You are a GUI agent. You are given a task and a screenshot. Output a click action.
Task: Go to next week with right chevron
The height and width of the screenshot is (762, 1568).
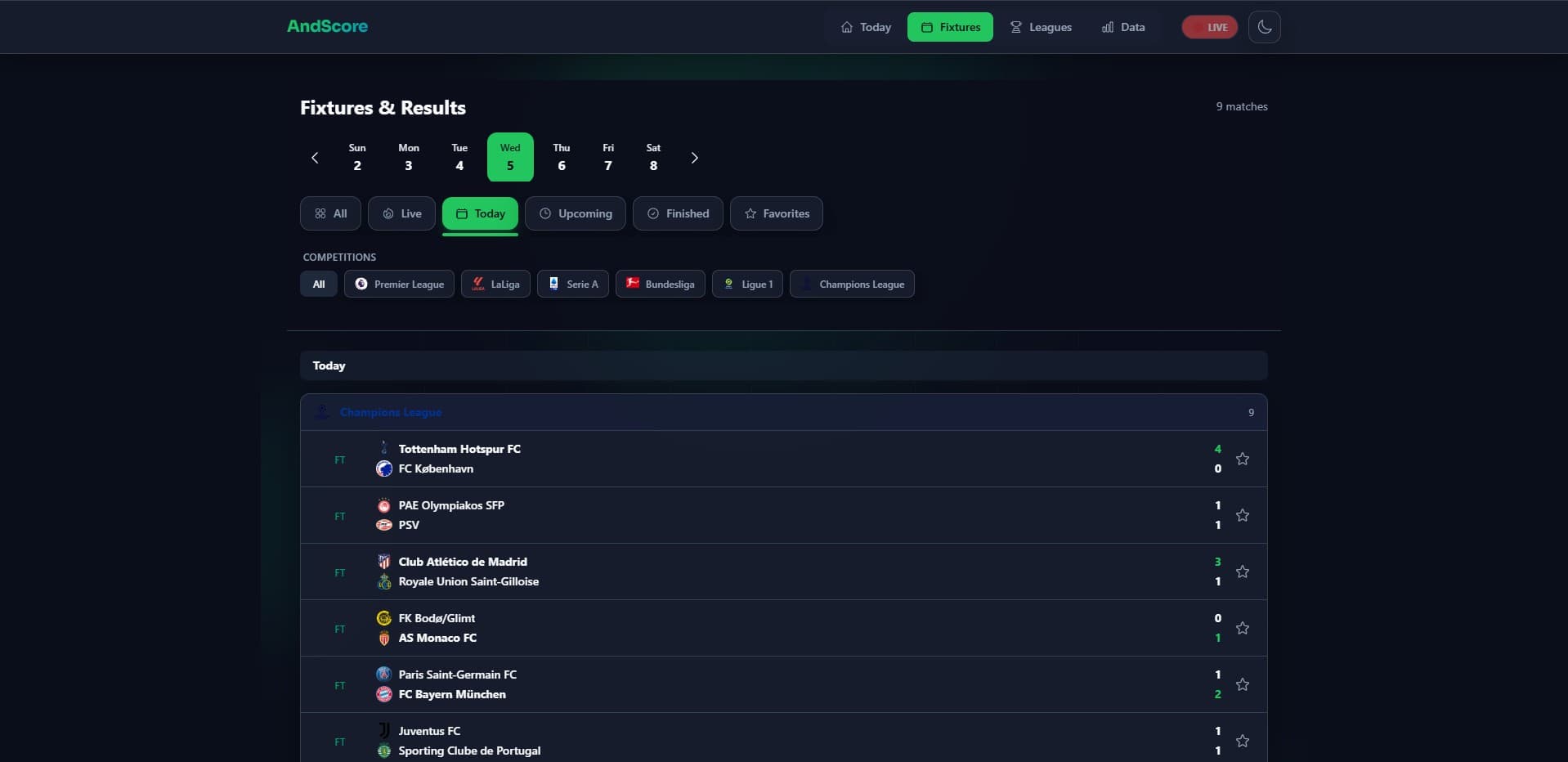[694, 158]
